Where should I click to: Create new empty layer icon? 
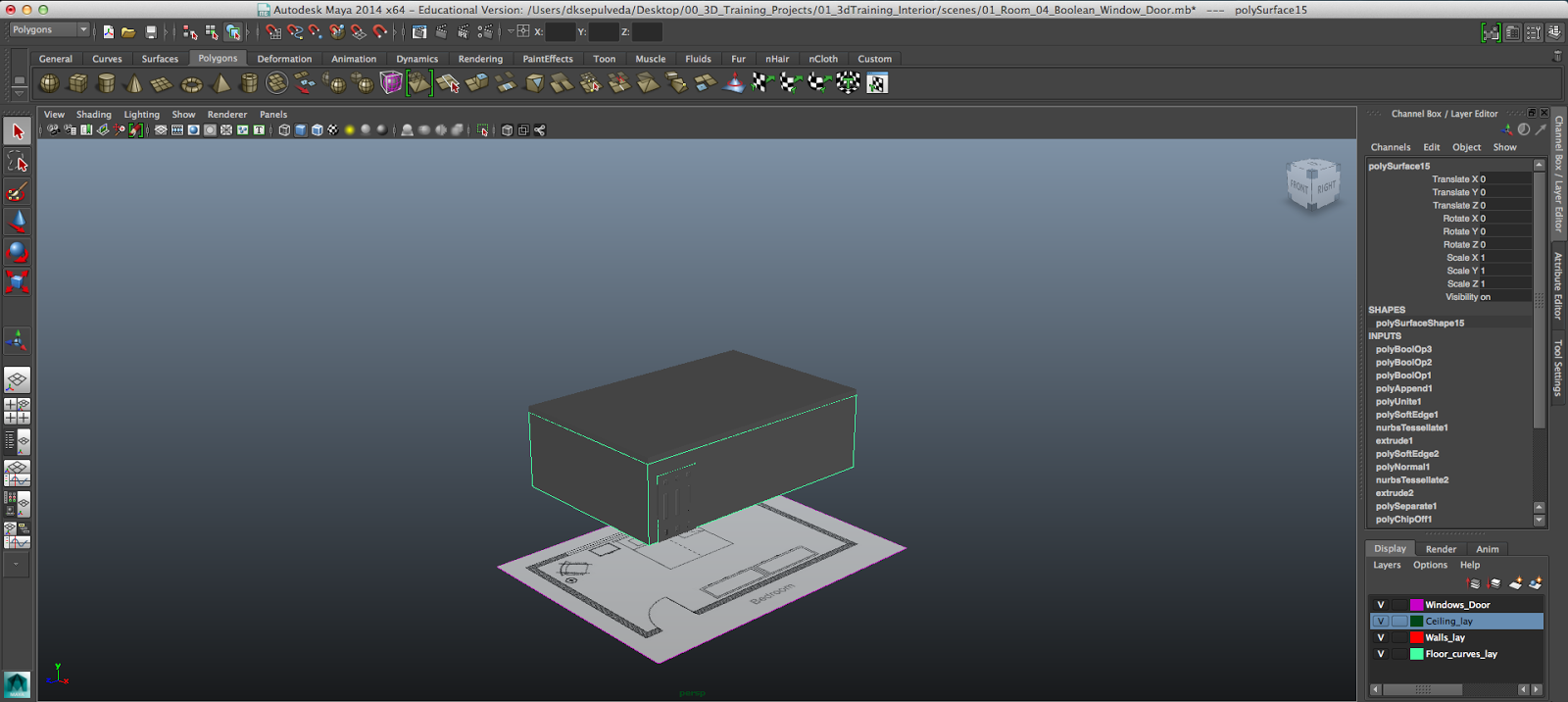click(x=1515, y=583)
